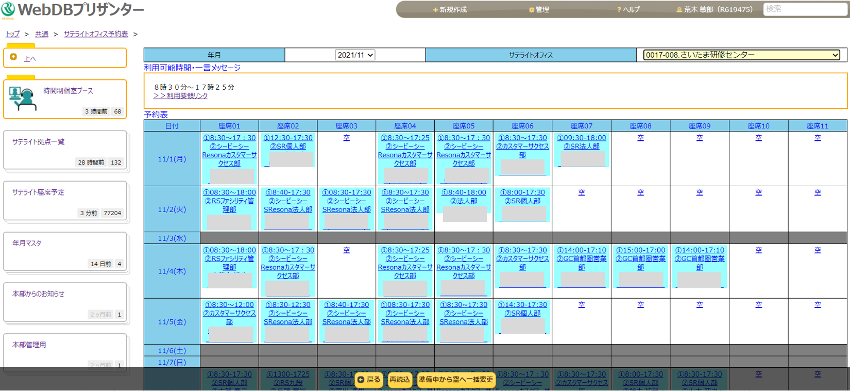Screen dimensions: 850x392
Task: Open the サテライト拠点一覧 sidebar card
Action: (65, 150)
